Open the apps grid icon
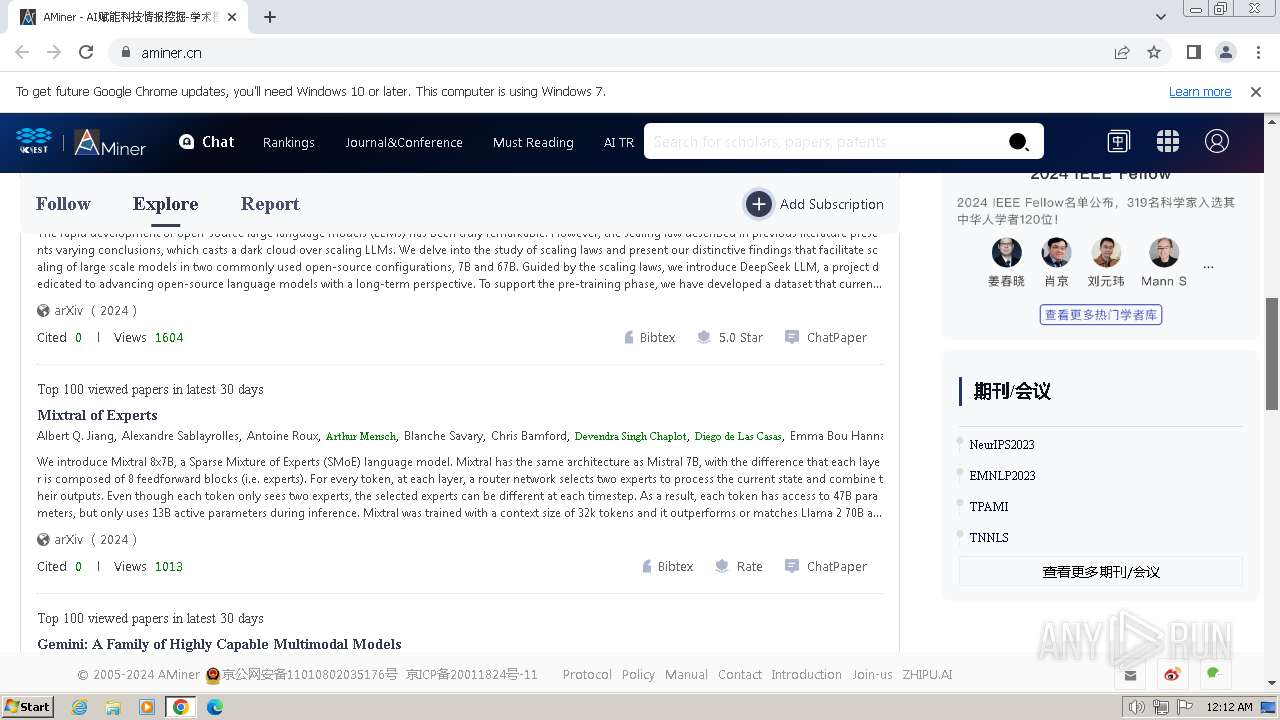Viewport: 1280px width, 720px height. tap(1167, 142)
